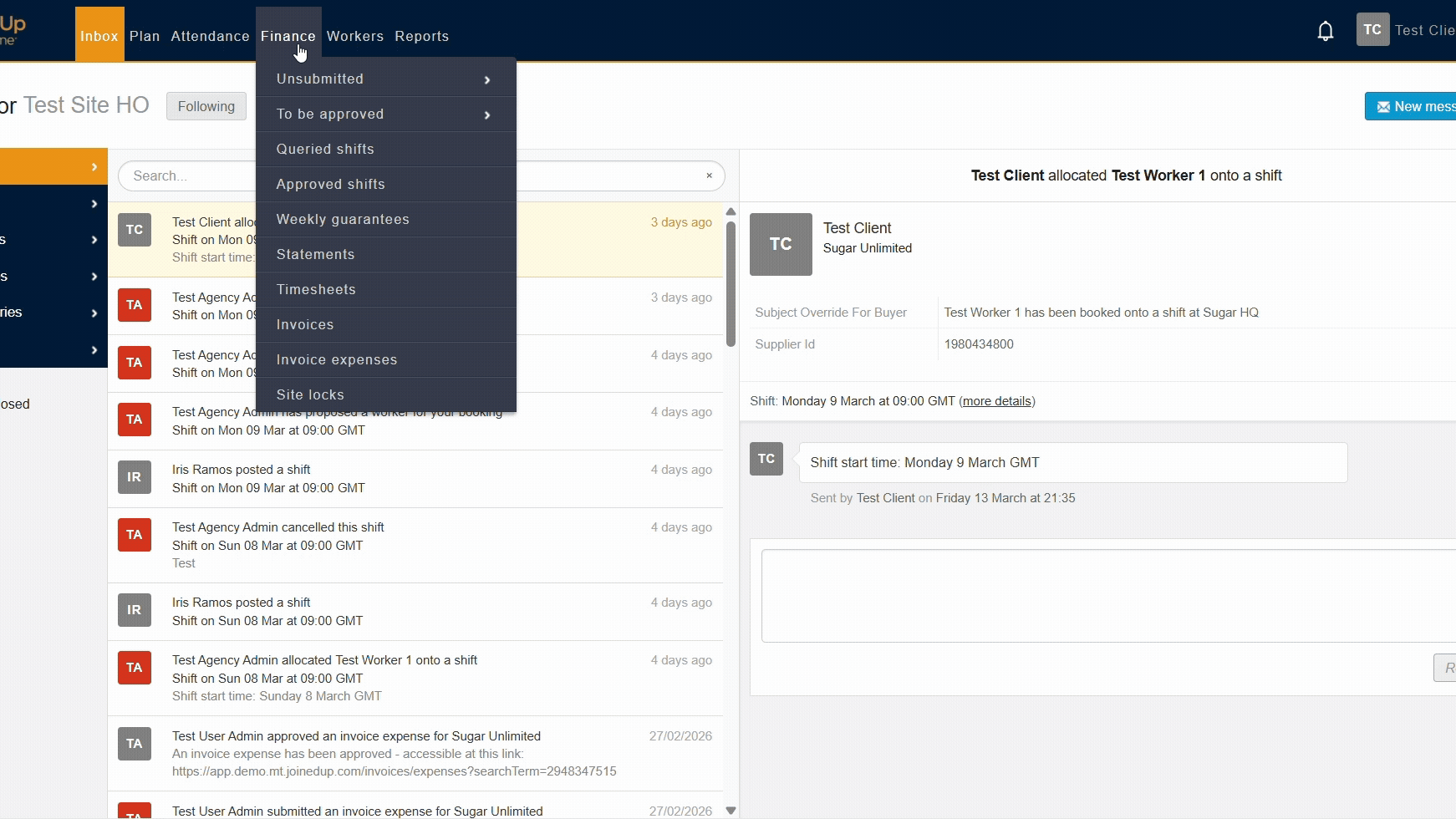Clear search with the x icon

(709, 175)
